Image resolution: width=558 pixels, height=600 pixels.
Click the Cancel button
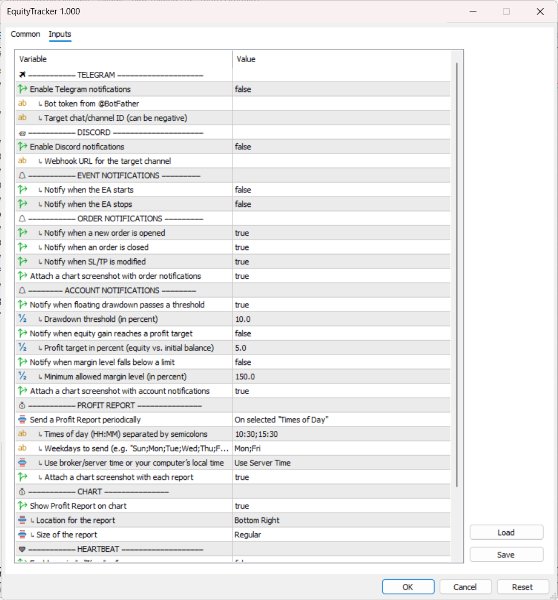pos(465,587)
